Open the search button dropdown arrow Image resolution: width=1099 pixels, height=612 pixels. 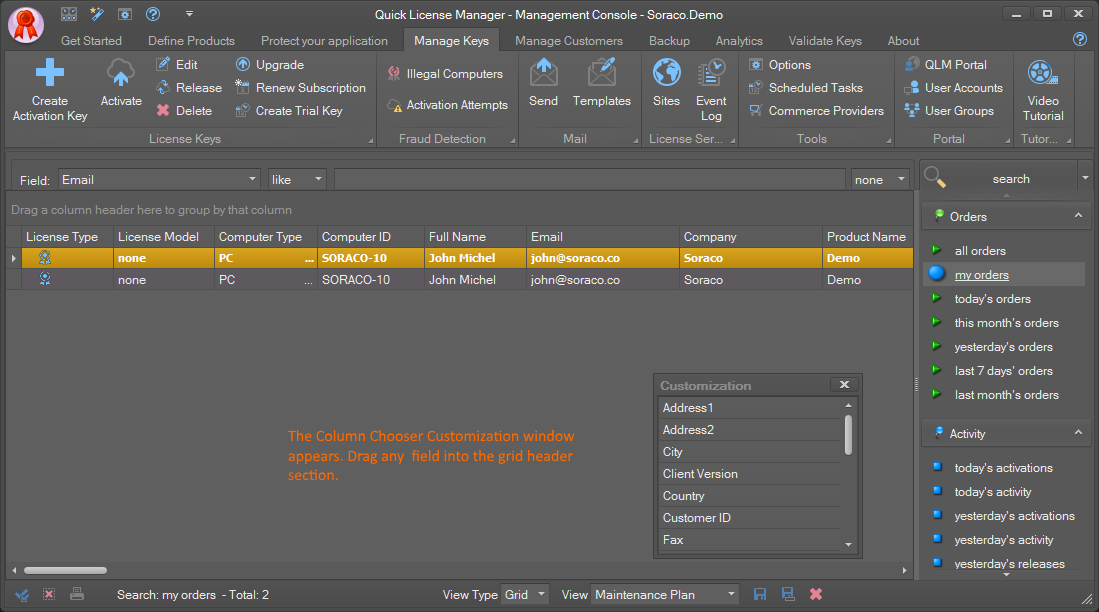click(x=1085, y=178)
